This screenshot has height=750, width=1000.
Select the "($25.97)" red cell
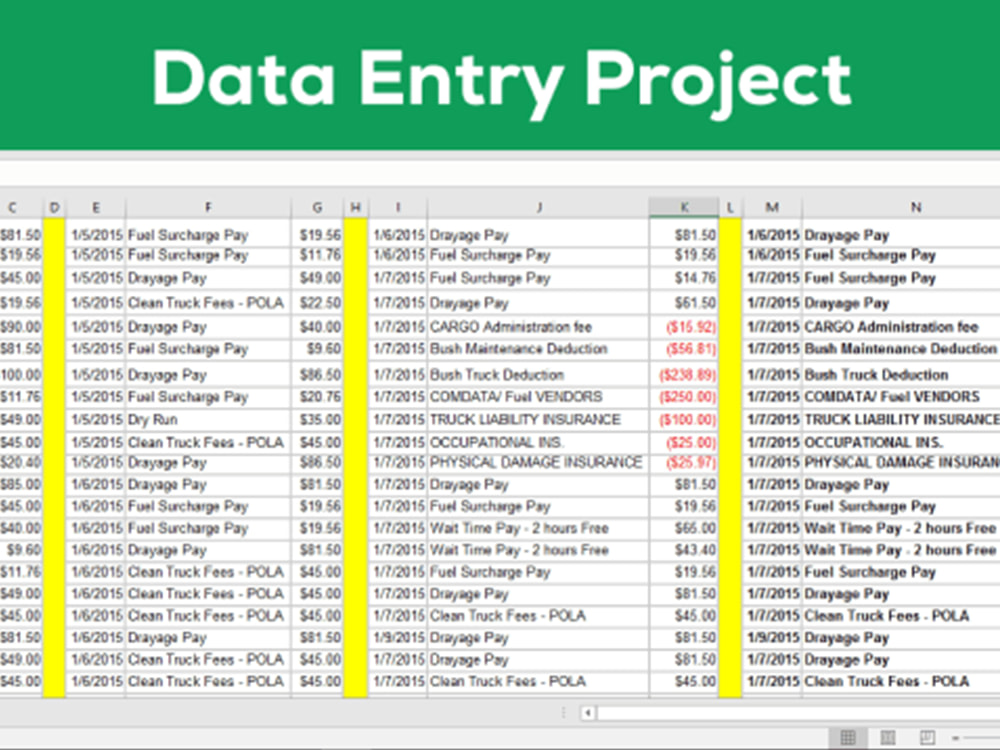click(x=684, y=462)
